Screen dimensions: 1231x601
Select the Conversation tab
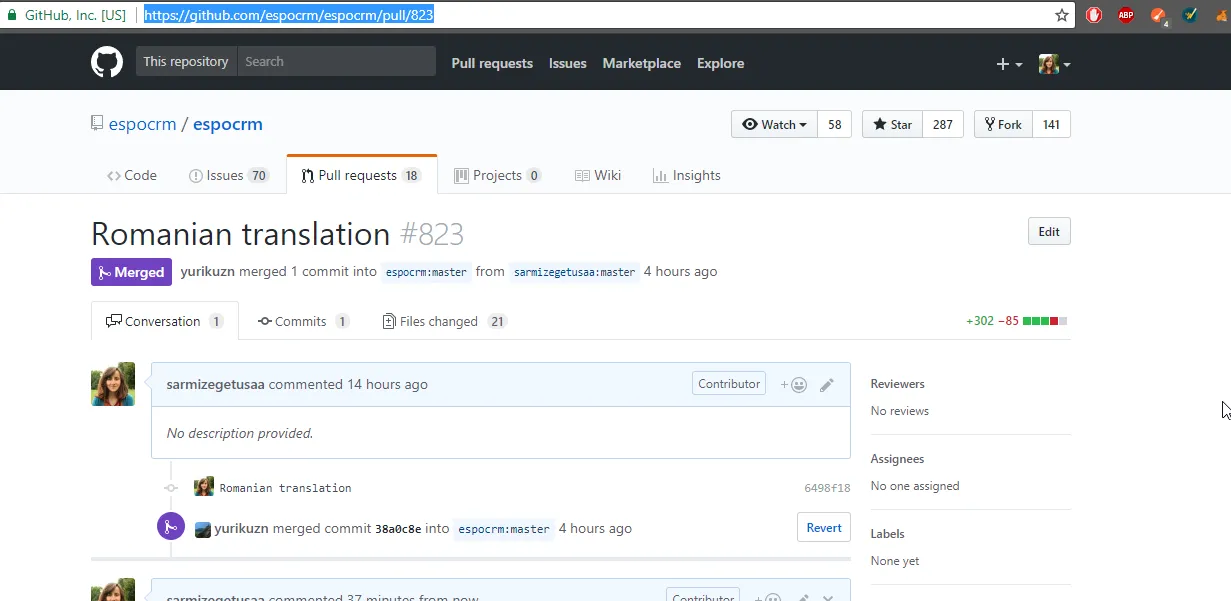pyautogui.click(x=165, y=321)
